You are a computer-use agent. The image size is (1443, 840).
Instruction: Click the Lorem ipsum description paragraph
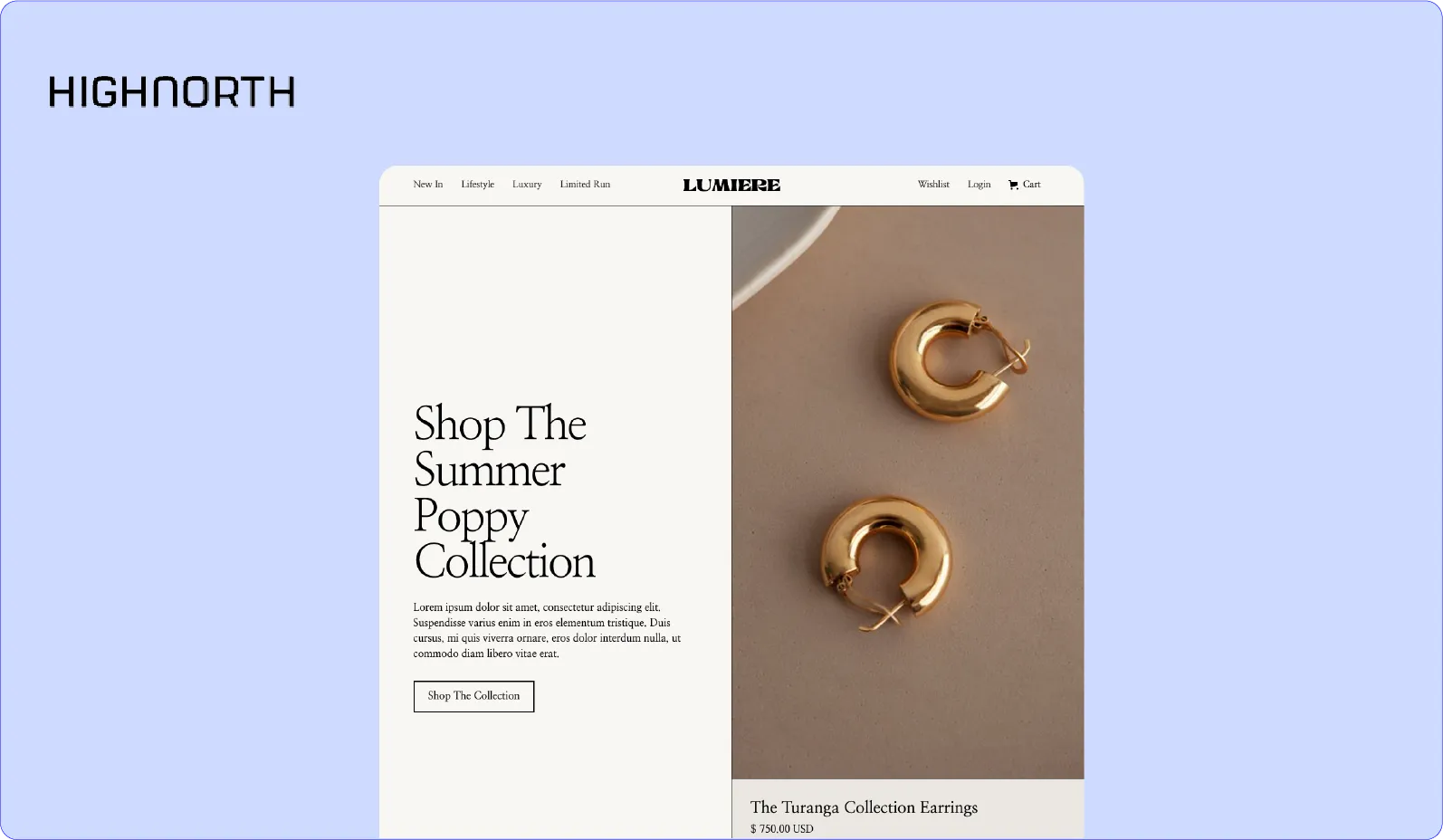tap(547, 630)
